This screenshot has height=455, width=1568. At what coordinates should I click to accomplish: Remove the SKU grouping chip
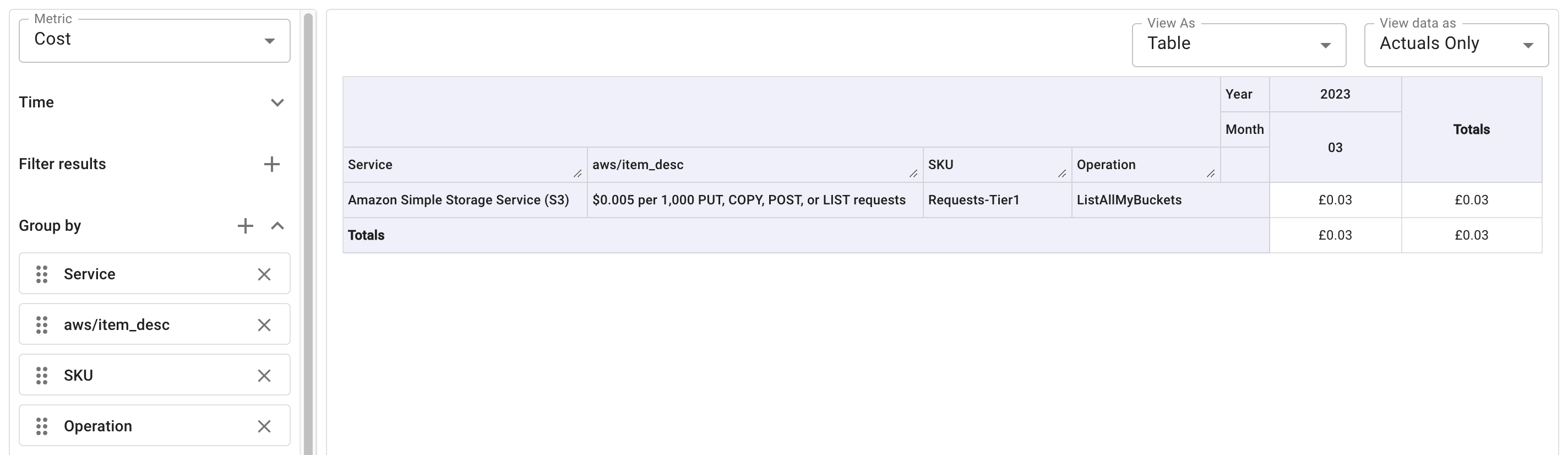(x=264, y=375)
